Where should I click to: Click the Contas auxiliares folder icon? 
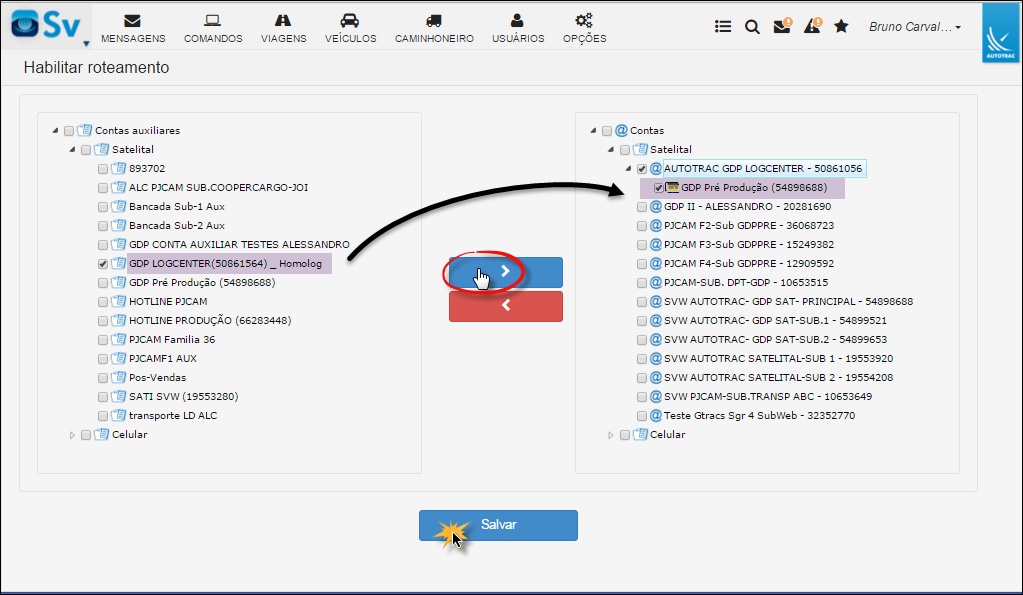(84, 130)
